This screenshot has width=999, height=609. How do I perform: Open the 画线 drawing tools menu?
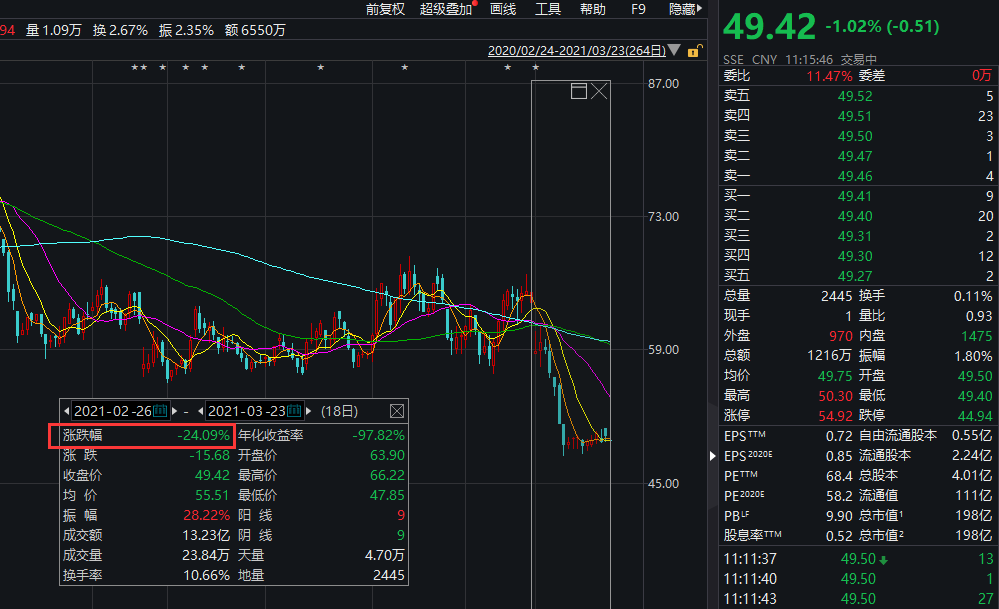(503, 9)
